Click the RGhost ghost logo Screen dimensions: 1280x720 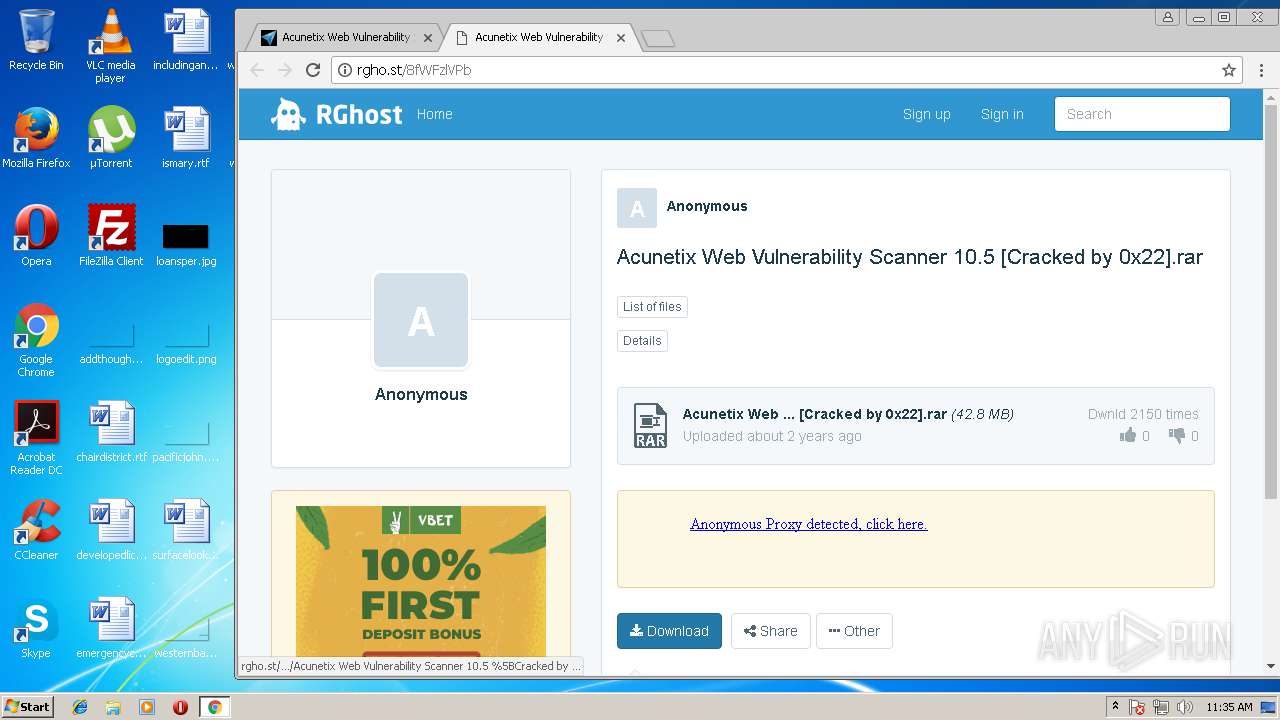coord(288,114)
